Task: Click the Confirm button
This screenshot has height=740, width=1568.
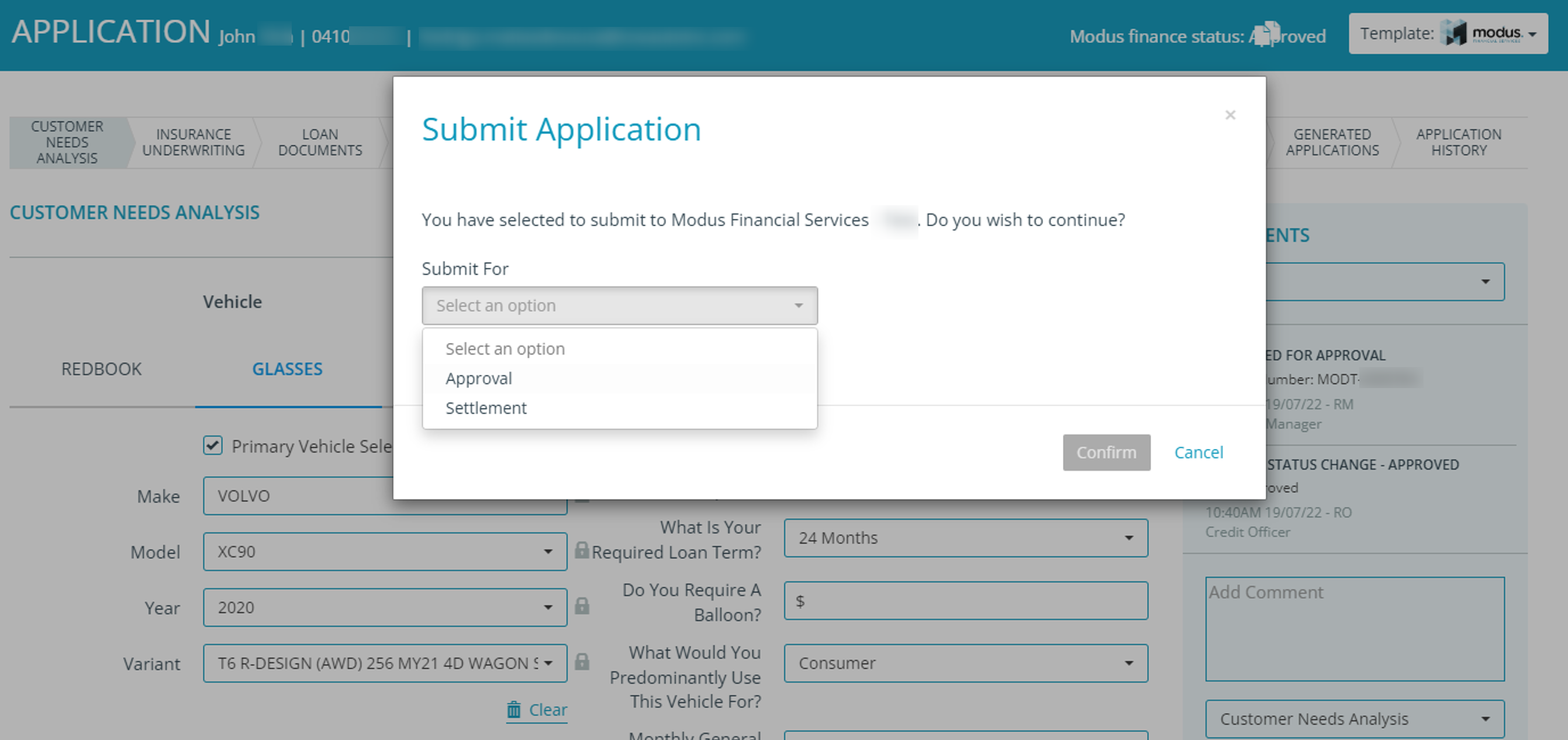Action: 1107,452
